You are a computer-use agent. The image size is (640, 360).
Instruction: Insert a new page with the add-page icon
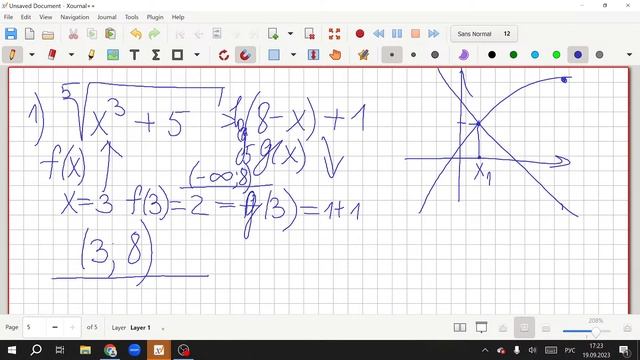click(273, 34)
